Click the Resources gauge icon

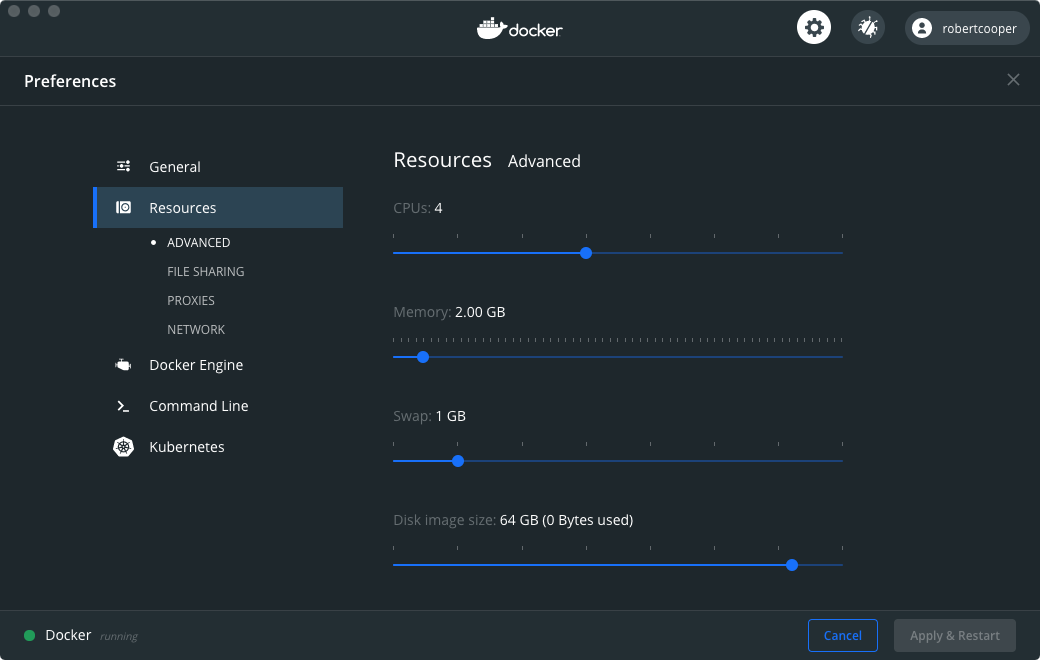click(123, 207)
